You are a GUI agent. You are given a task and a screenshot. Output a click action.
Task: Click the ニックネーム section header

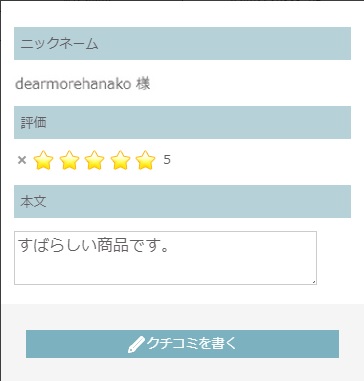tap(182, 43)
